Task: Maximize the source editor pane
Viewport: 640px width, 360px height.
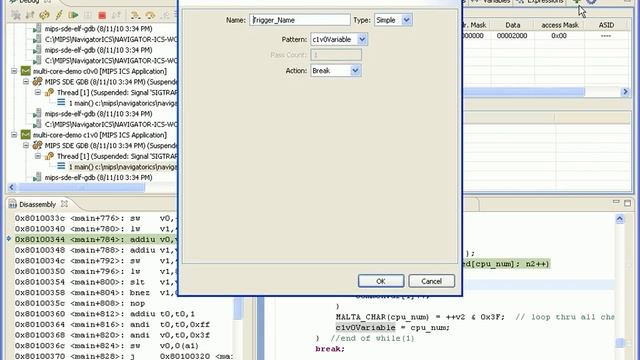Action: click(x=627, y=202)
